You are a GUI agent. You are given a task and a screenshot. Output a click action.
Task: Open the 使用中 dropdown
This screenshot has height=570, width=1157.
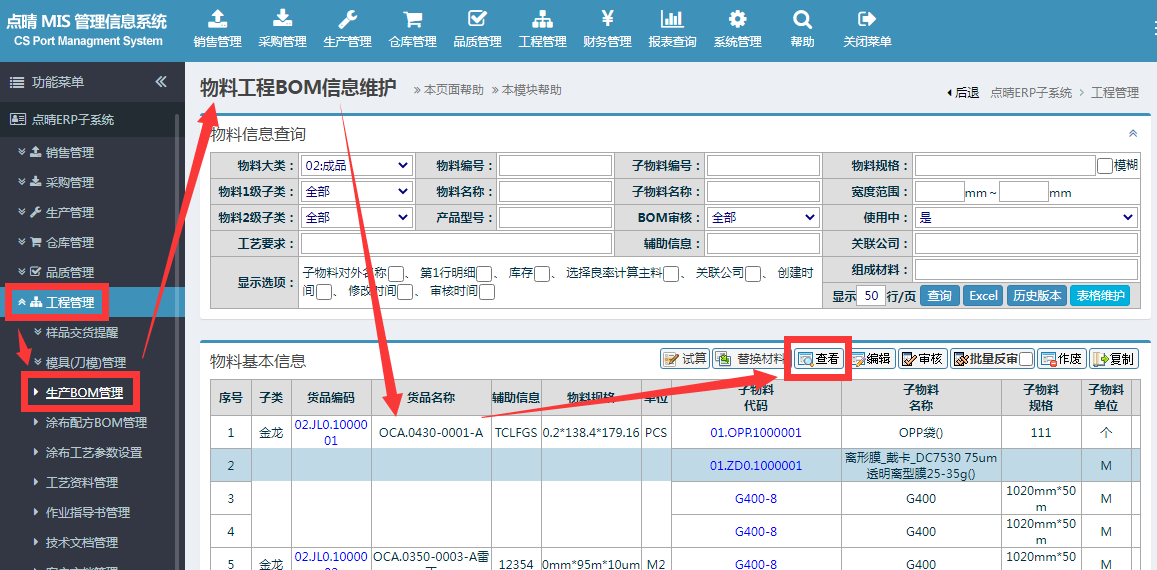coord(1026,218)
